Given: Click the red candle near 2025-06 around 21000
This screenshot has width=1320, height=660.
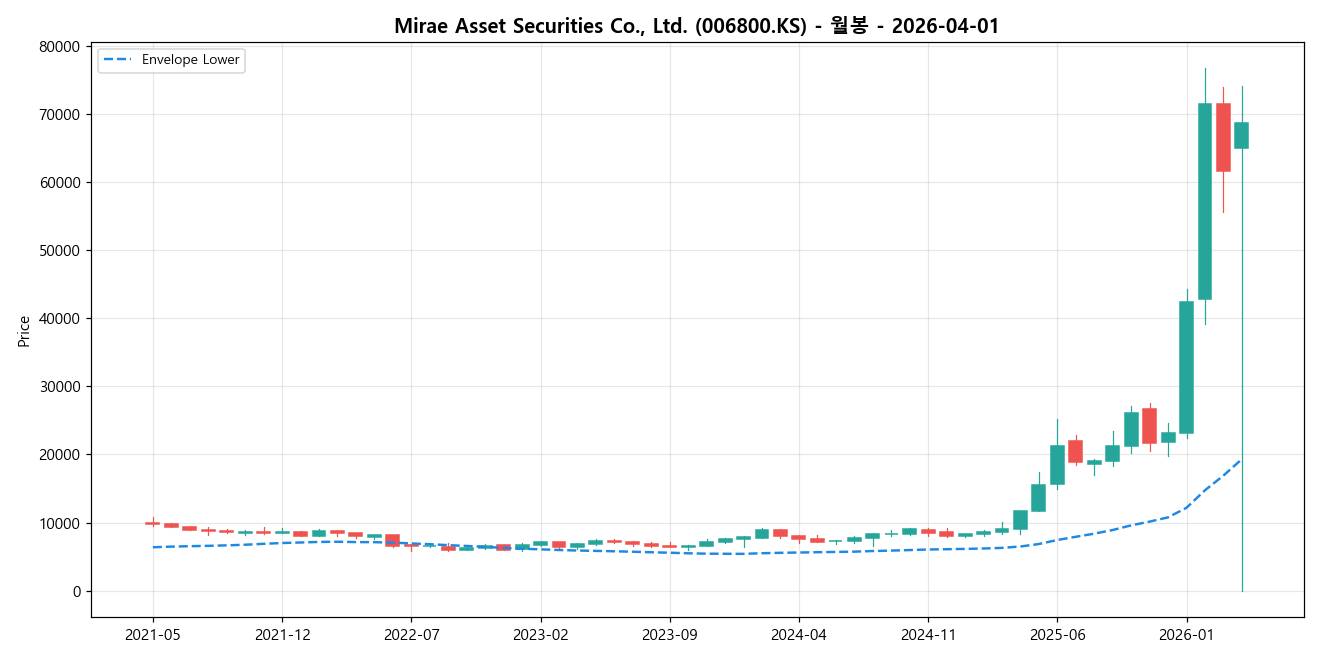Looking at the screenshot, I should (1075, 450).
